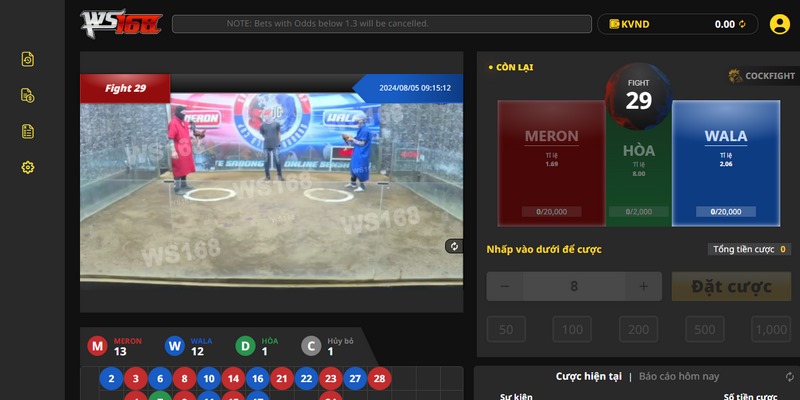800x400 pixels.
Task: Select the WALA betting box
Action: (x=725, y=162)
